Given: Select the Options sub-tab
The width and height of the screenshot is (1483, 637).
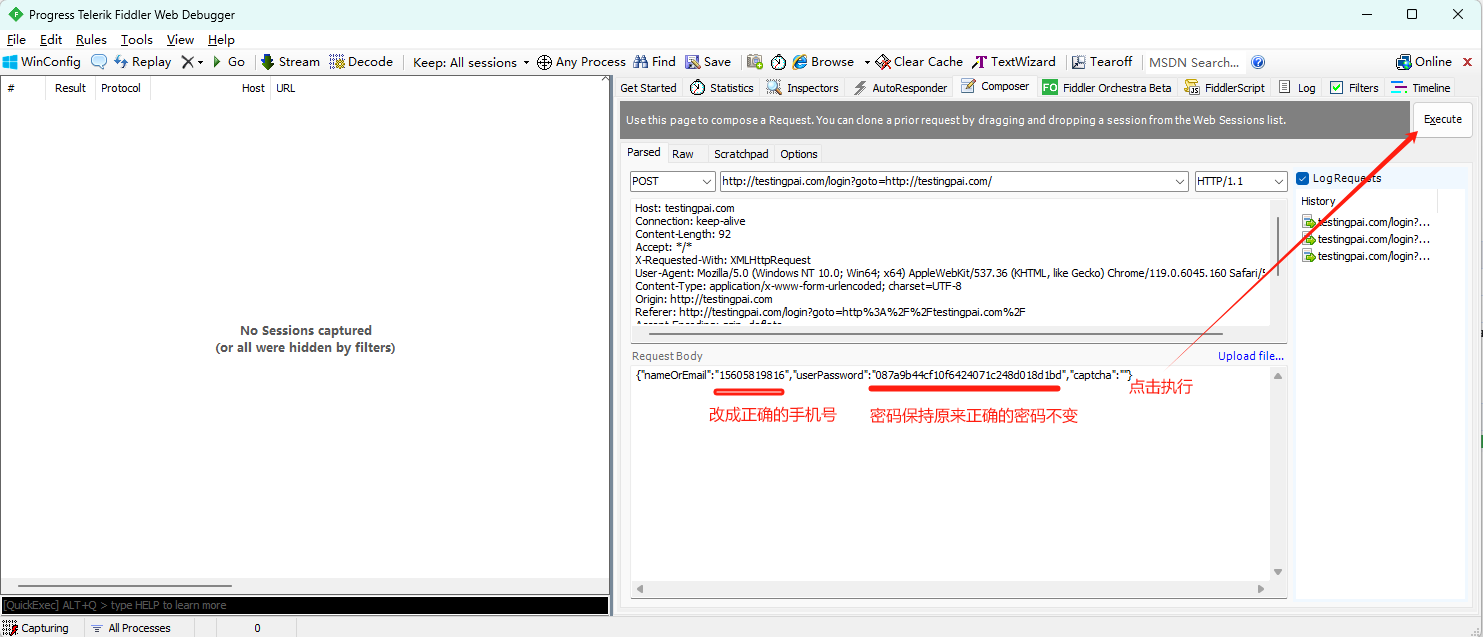Looking at the screenshot, I should pyautogui.click(x=799, y=154).
